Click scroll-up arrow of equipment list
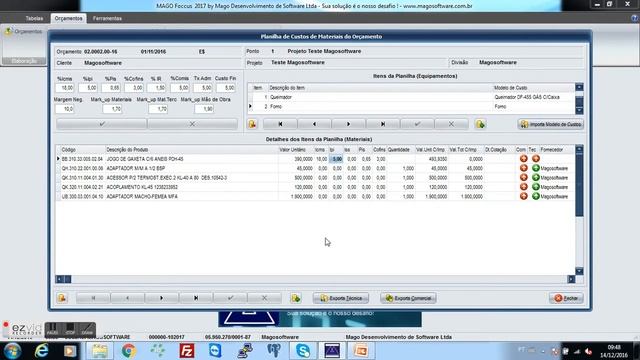The height and width of the screenshot is (360, 640). click(x=579, y=87)
